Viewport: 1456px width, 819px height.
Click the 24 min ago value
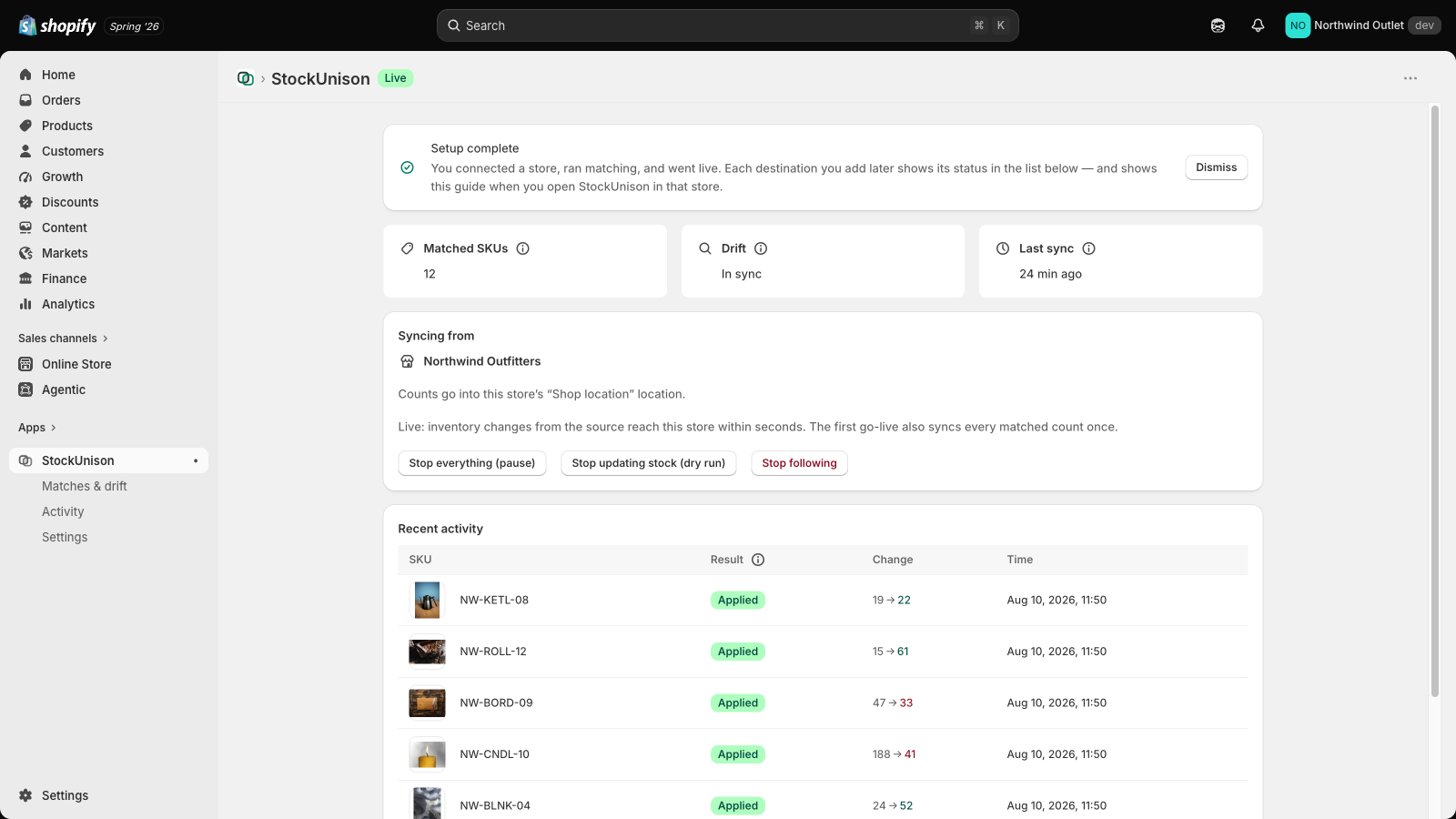tap(1050, 274)
